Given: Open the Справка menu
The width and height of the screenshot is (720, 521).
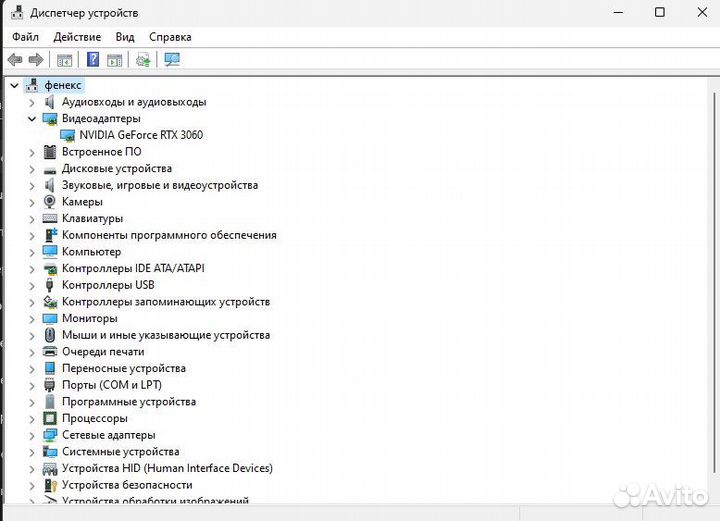Looking at the screenshot, I should 170,37.
